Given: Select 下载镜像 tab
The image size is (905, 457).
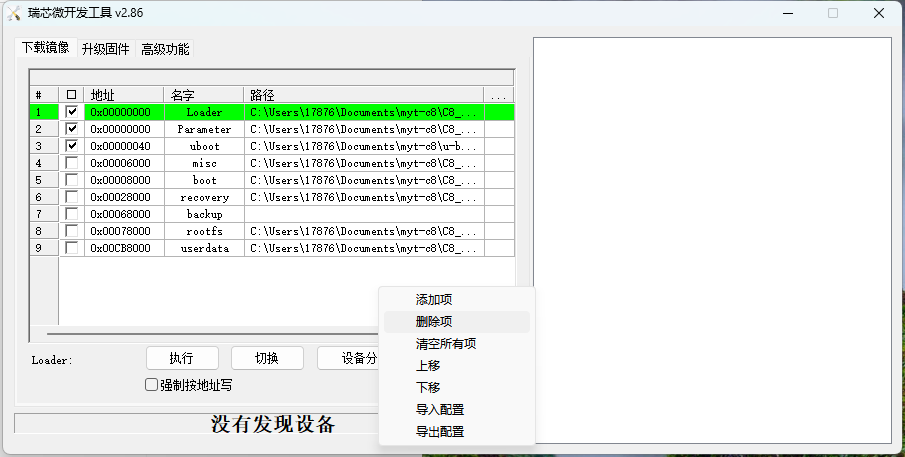Looking at the screenshot, I should coord(45,48).
